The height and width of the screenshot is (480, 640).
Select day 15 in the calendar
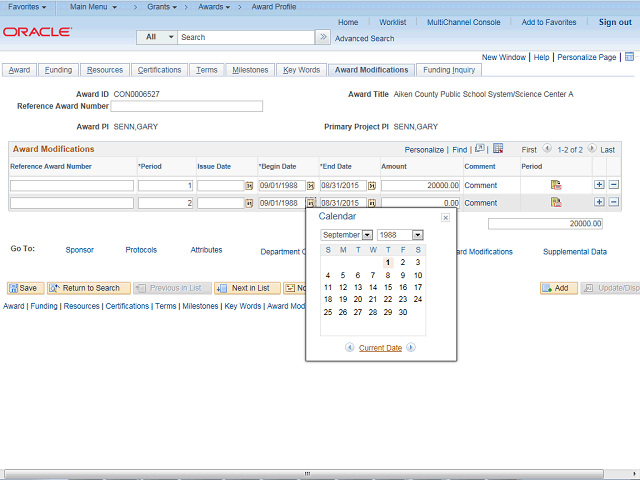pos(388,287)
